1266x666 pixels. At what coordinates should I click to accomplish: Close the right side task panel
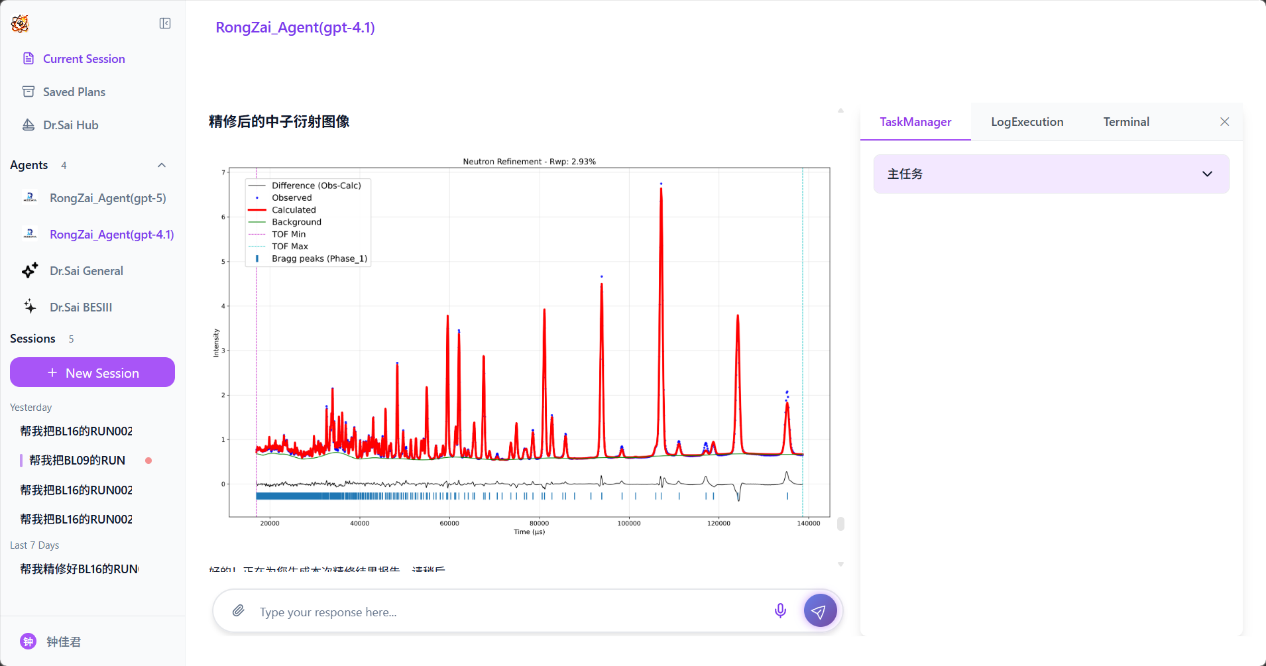pyautogui.click(x=1224, y=122)
